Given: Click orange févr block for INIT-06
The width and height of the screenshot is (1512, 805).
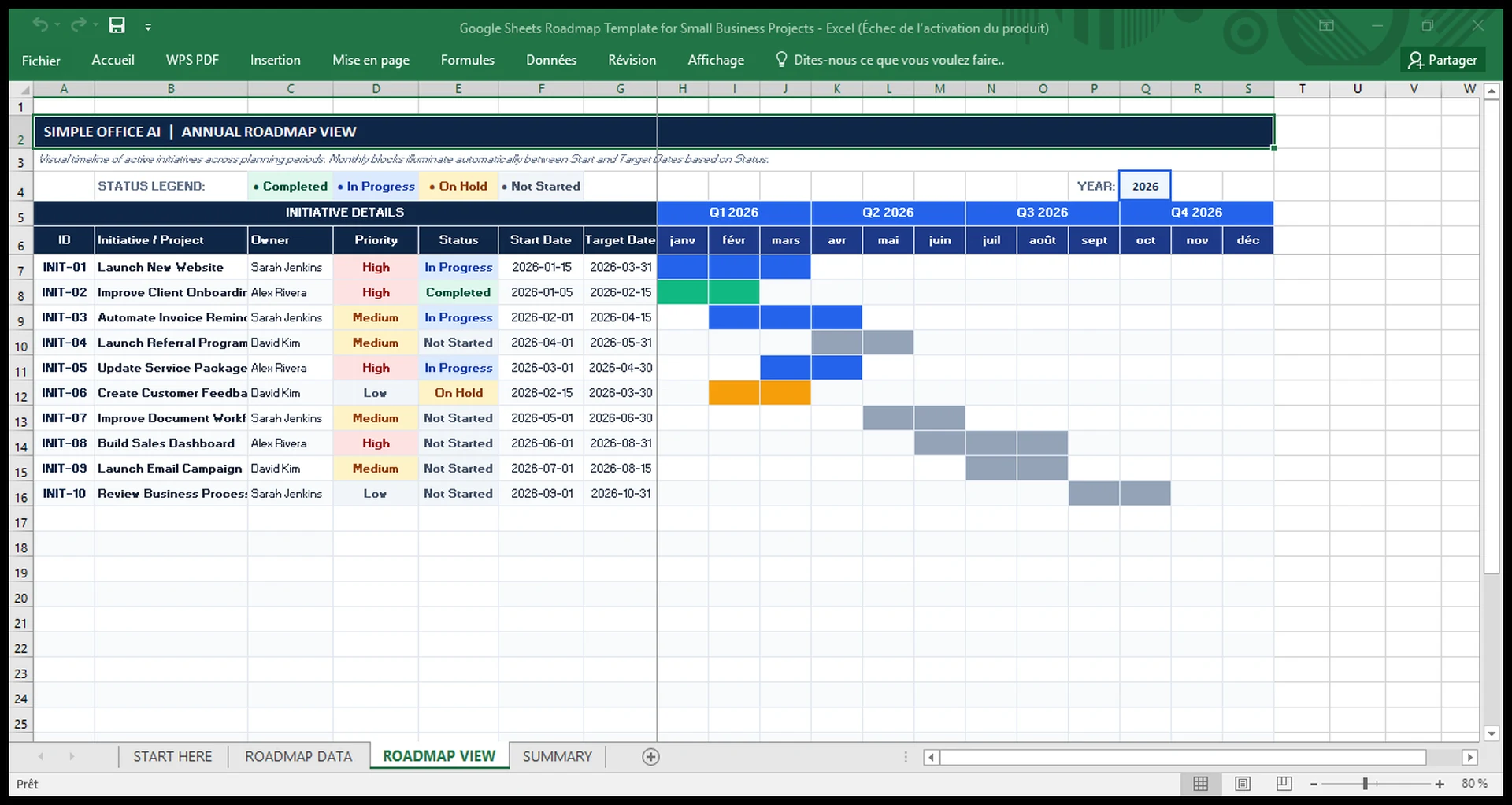Looking at the screenshot, I should click(x=734, y=393).
